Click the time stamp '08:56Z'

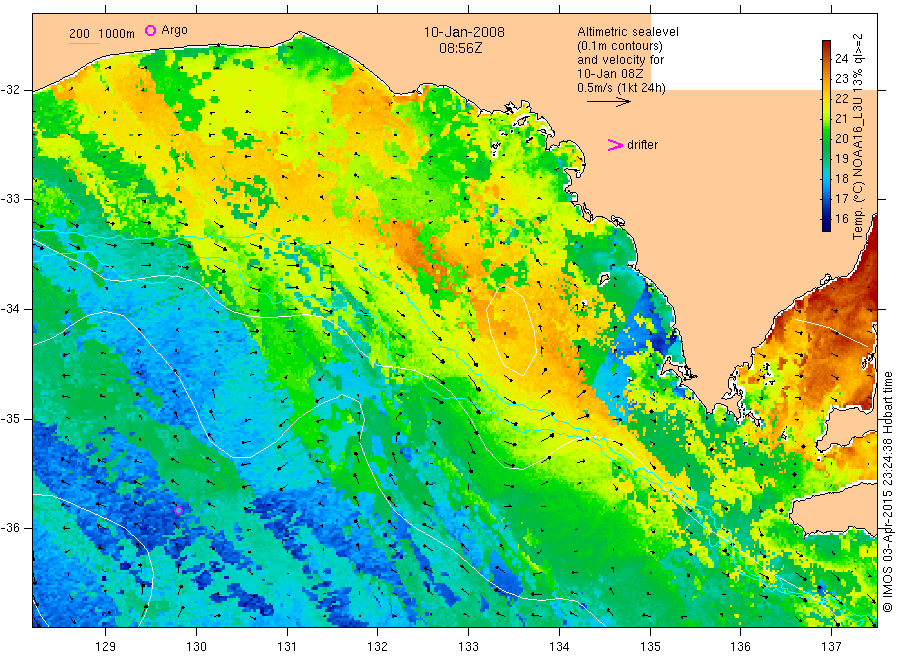coord(461,48)
